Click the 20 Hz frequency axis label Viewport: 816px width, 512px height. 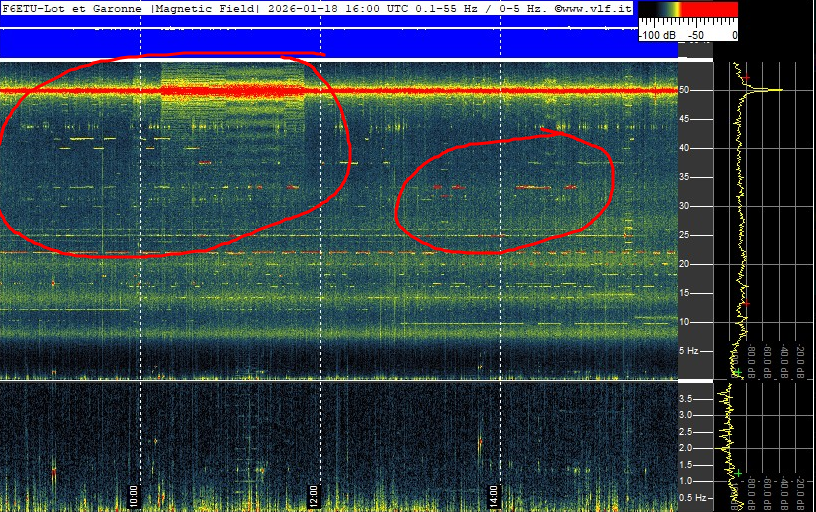click(x=685, y=264)
